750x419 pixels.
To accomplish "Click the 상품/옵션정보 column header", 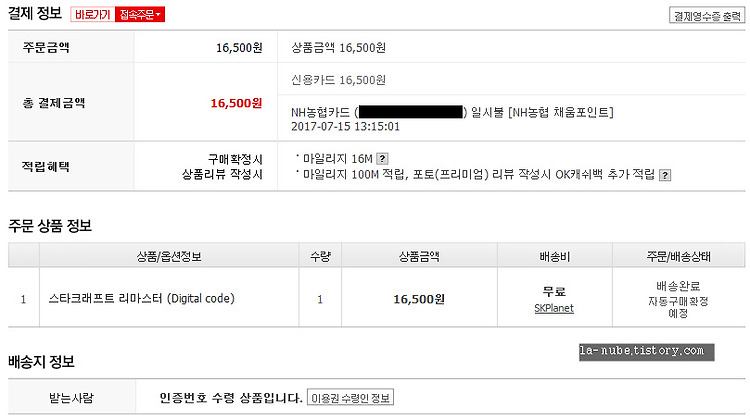I will point(169,256).
